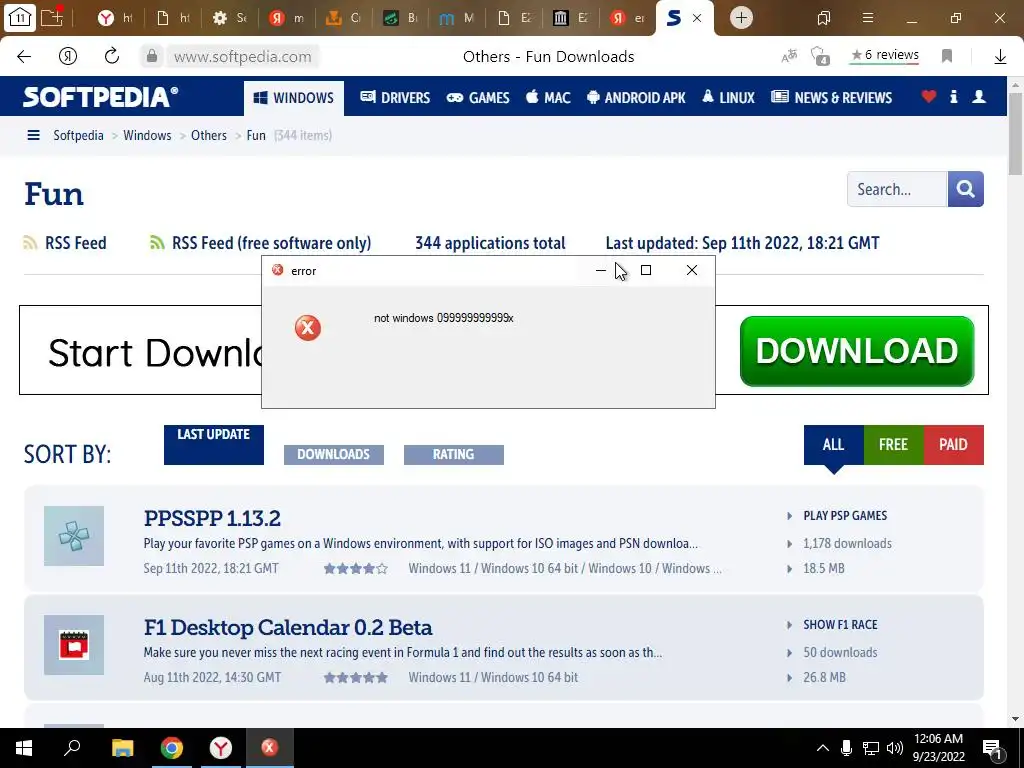1024x768 pixels.
Task: Click the Softpedia logo
Action: (100, 97)
